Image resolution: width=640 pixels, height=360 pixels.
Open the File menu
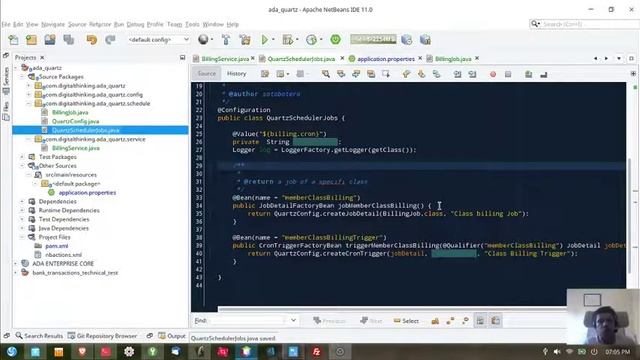(x=6, y=24)
